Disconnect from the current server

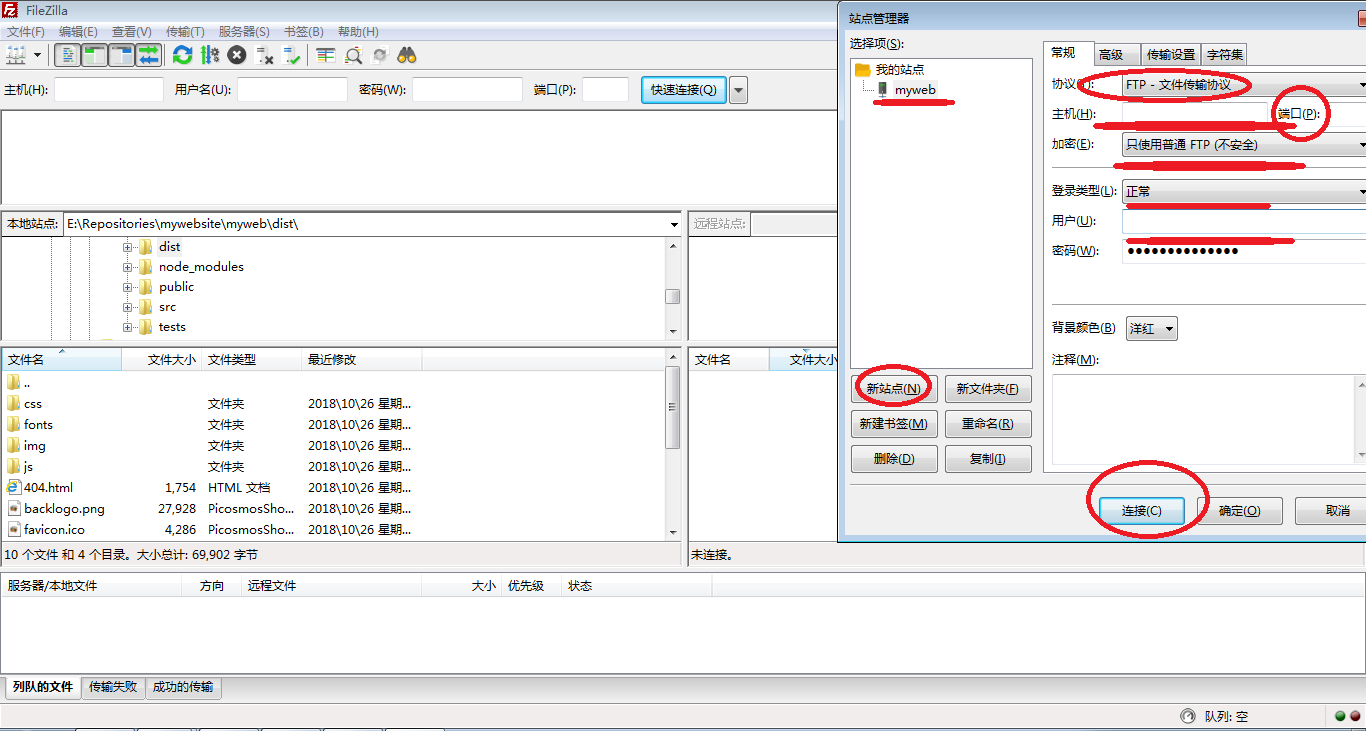[265, 55]
